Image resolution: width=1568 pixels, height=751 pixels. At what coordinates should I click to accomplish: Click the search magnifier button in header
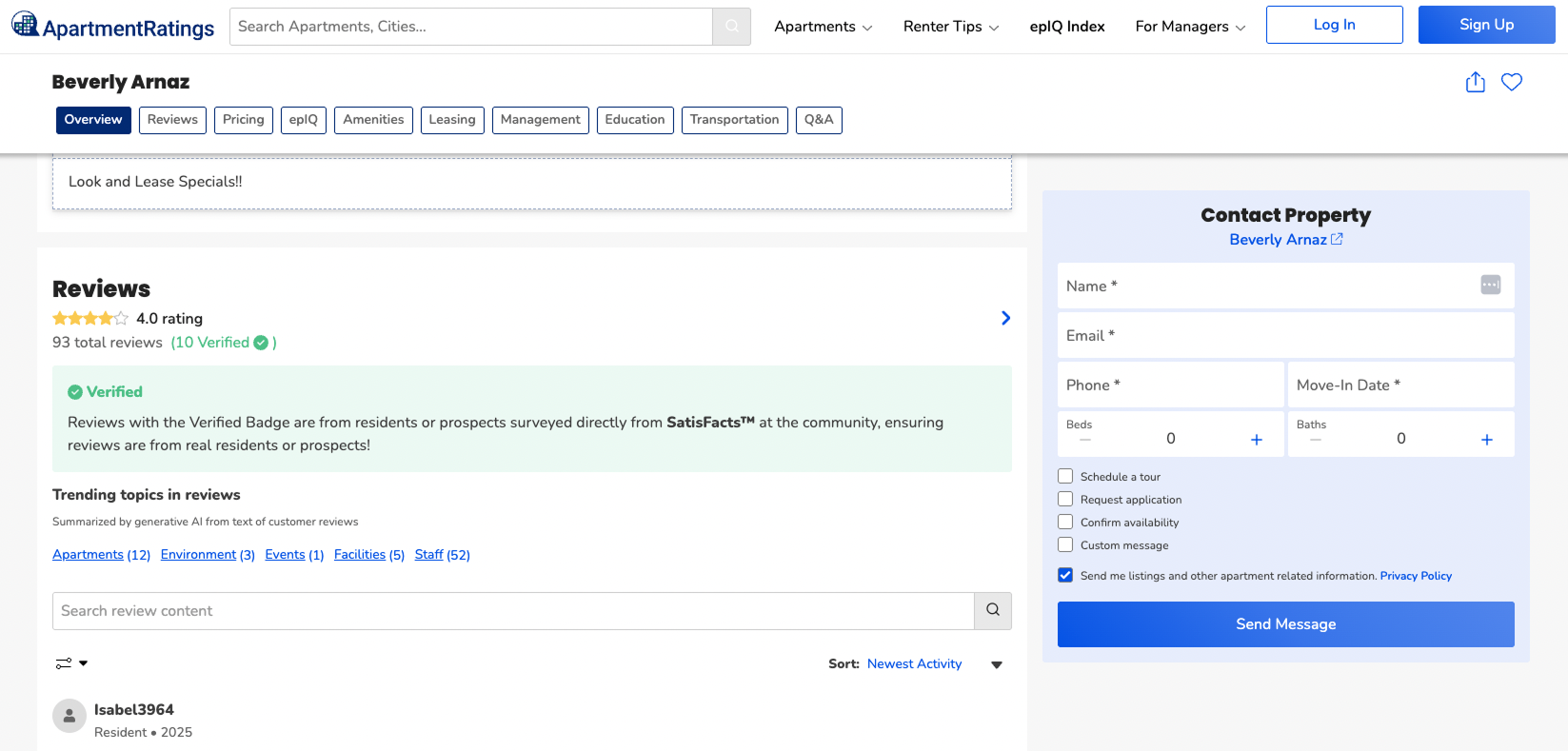coord(731,27)
